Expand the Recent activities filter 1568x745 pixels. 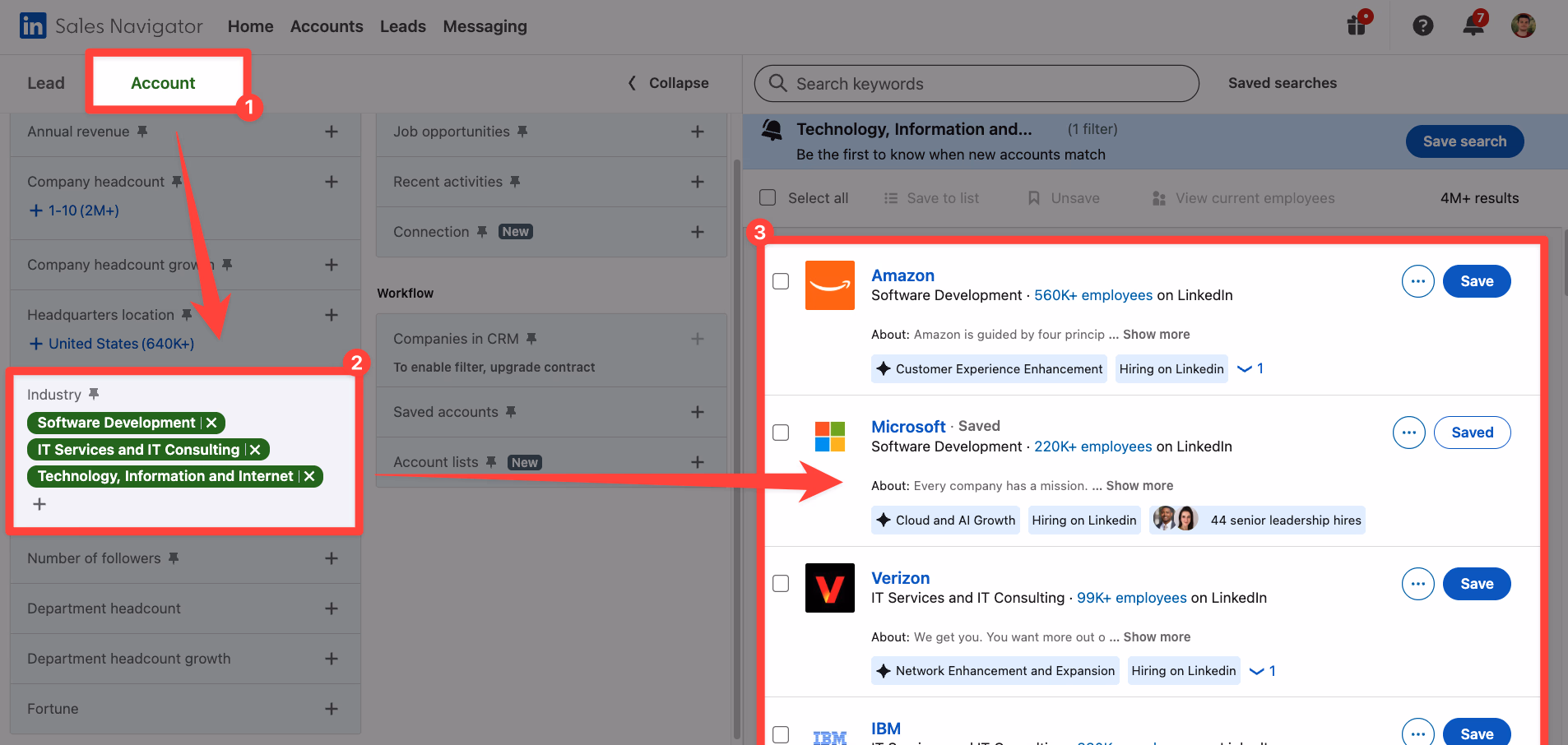coord(698,182)
